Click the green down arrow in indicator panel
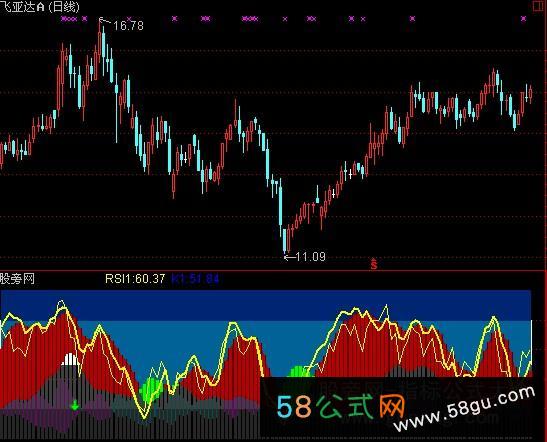547x442 pixels. (x=75, y=405)
